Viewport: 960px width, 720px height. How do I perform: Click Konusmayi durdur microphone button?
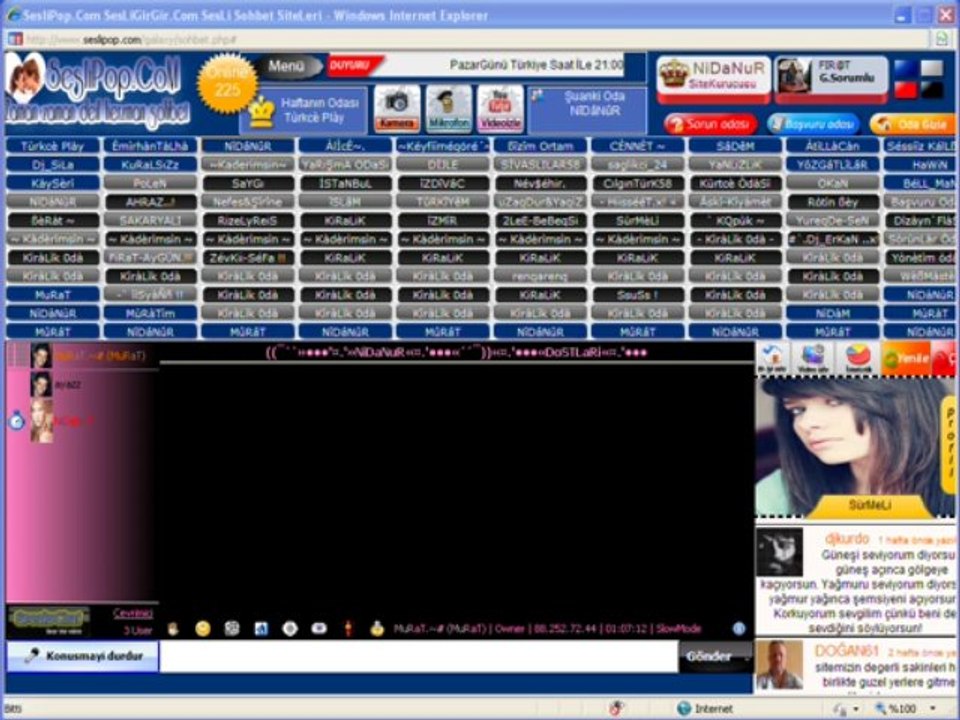tap(83, 656)
